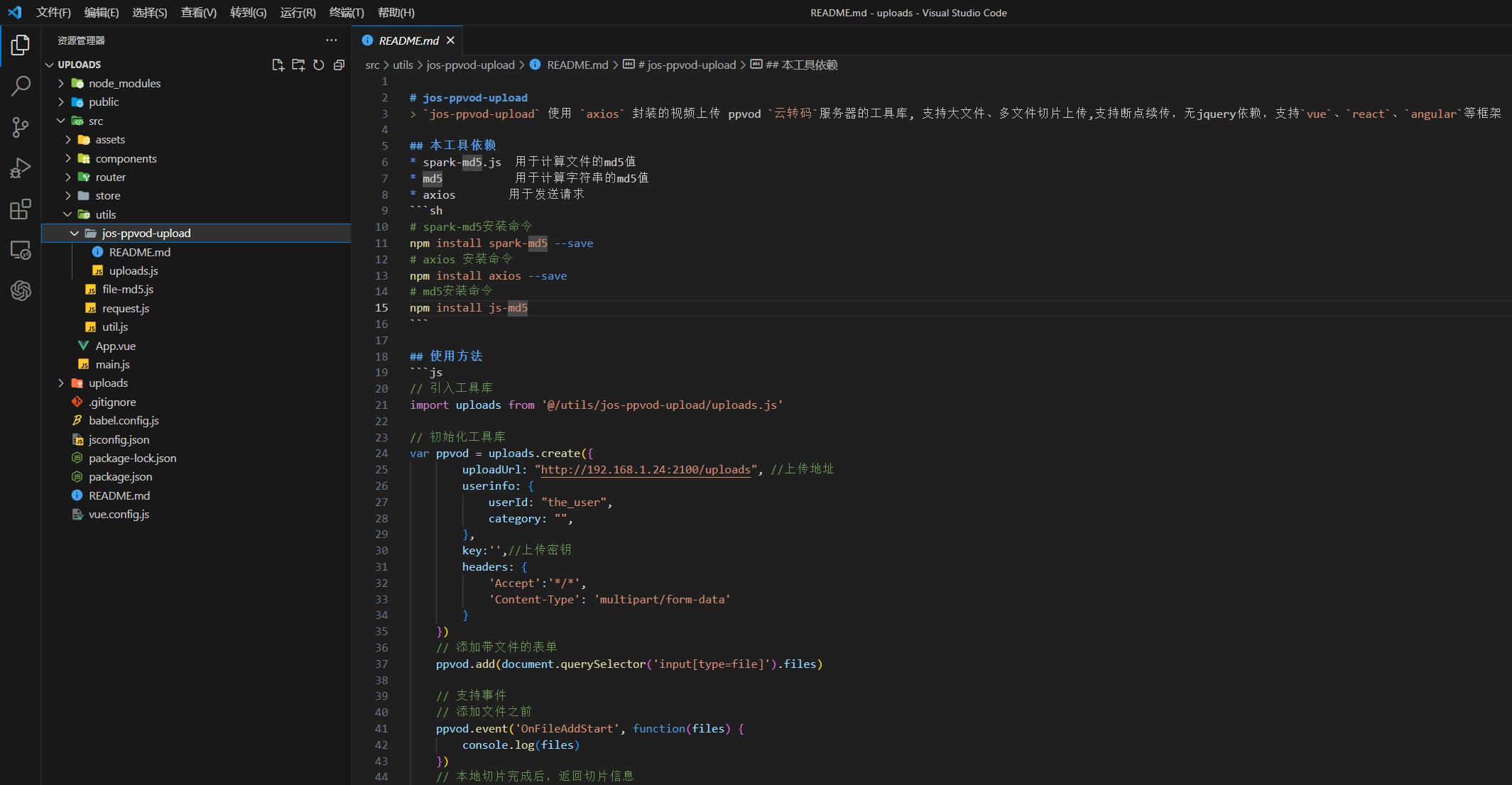Image resolution: width=1512 pixels, height=785 pixels.
Task: Click line number 24 in the gutter
Action: 381,453
